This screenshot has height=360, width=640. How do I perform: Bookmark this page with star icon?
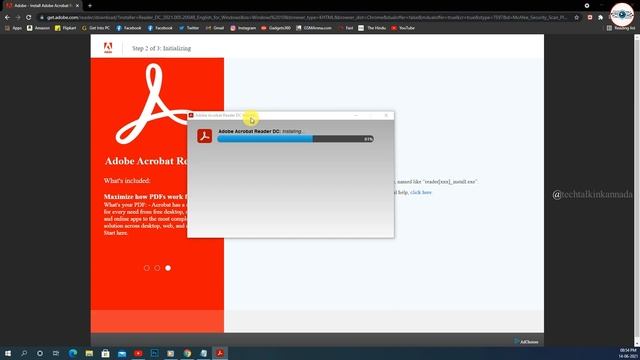(576, 18)
